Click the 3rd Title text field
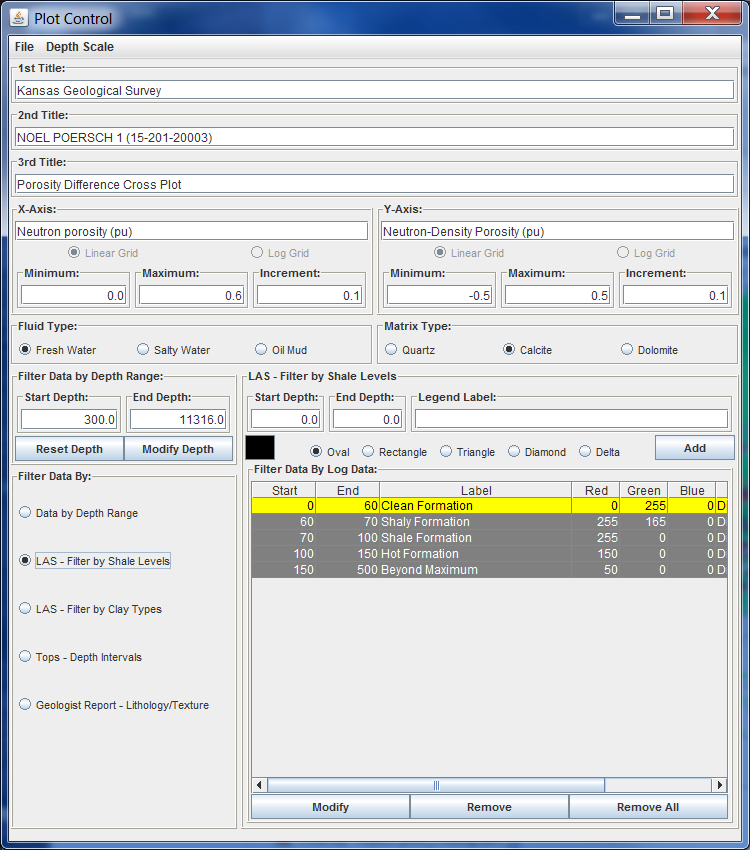750x850 pixels. point(374,184)
